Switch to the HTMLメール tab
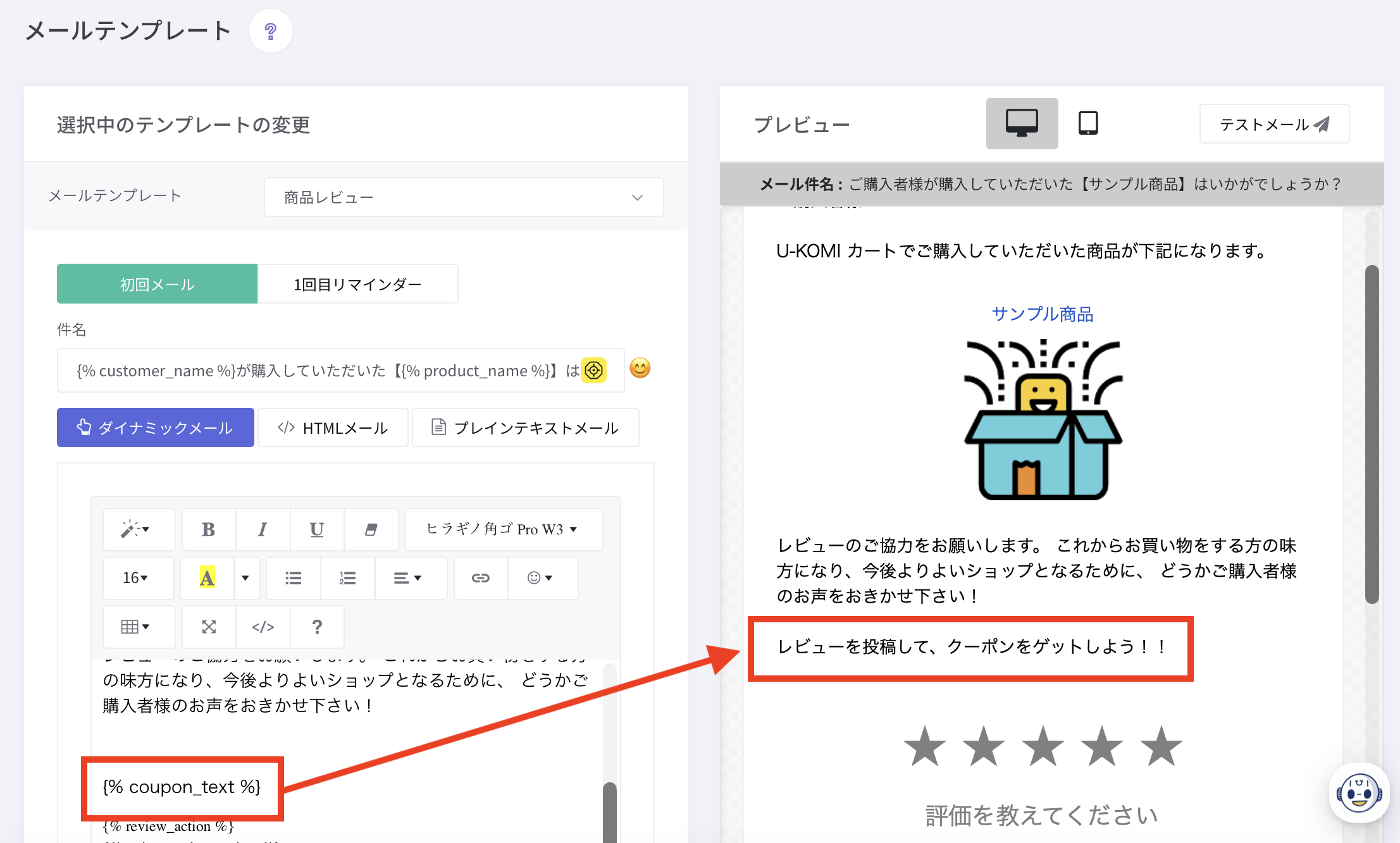 click(x=333, y=428)
